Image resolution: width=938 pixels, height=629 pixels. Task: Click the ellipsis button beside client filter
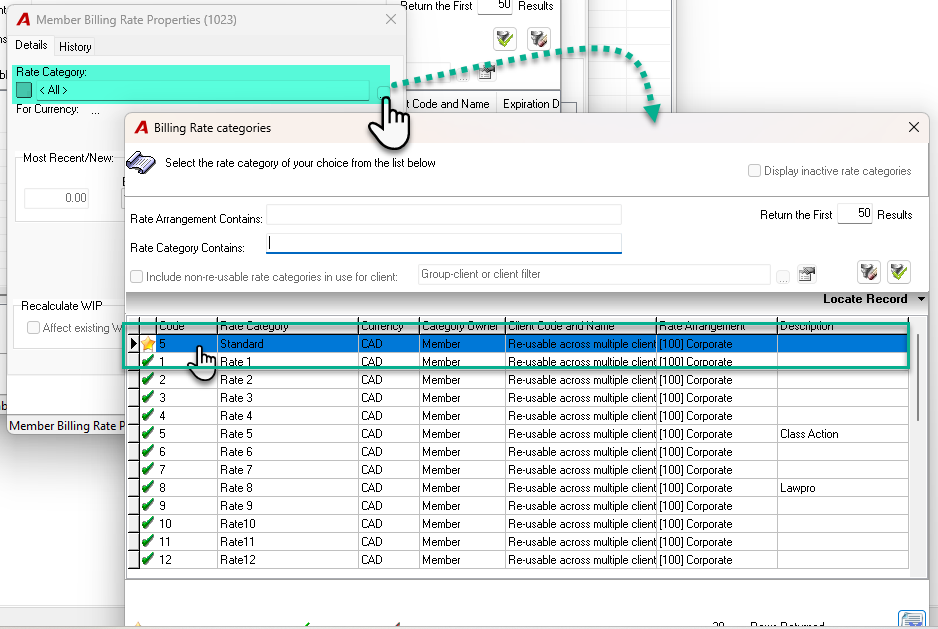(782, 276)
